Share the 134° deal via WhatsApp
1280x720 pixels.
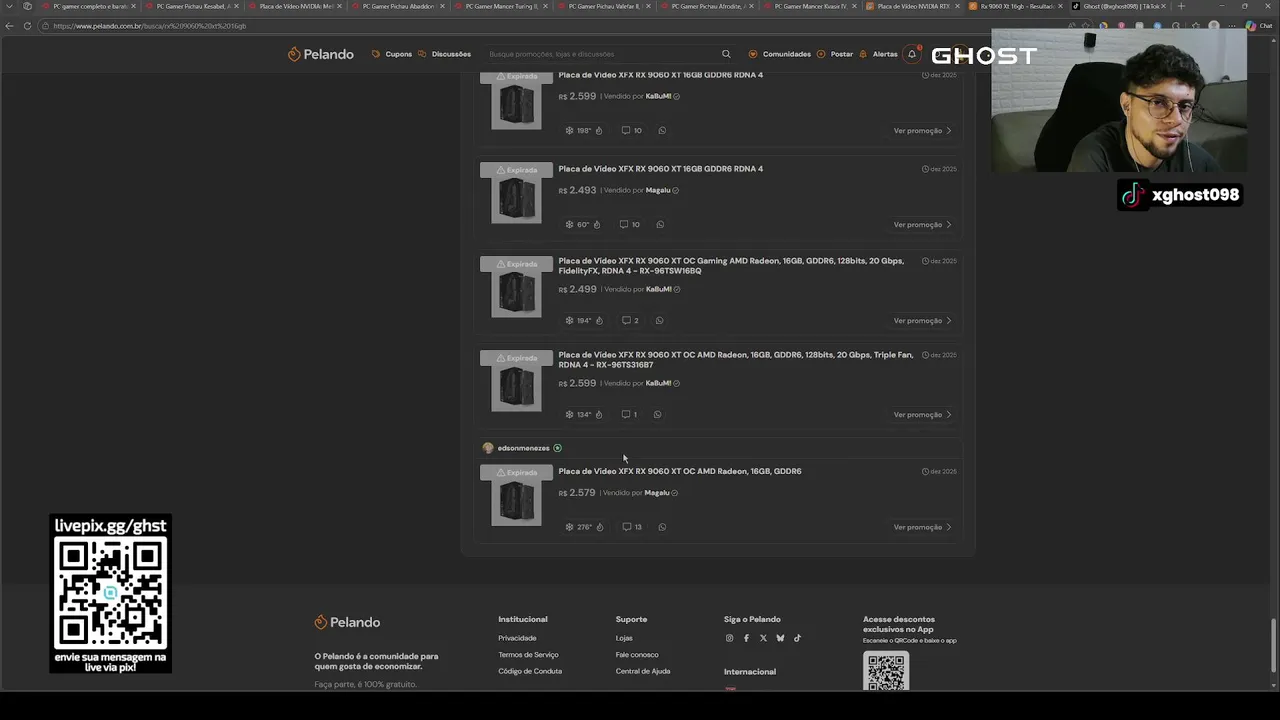coord(657,414)
